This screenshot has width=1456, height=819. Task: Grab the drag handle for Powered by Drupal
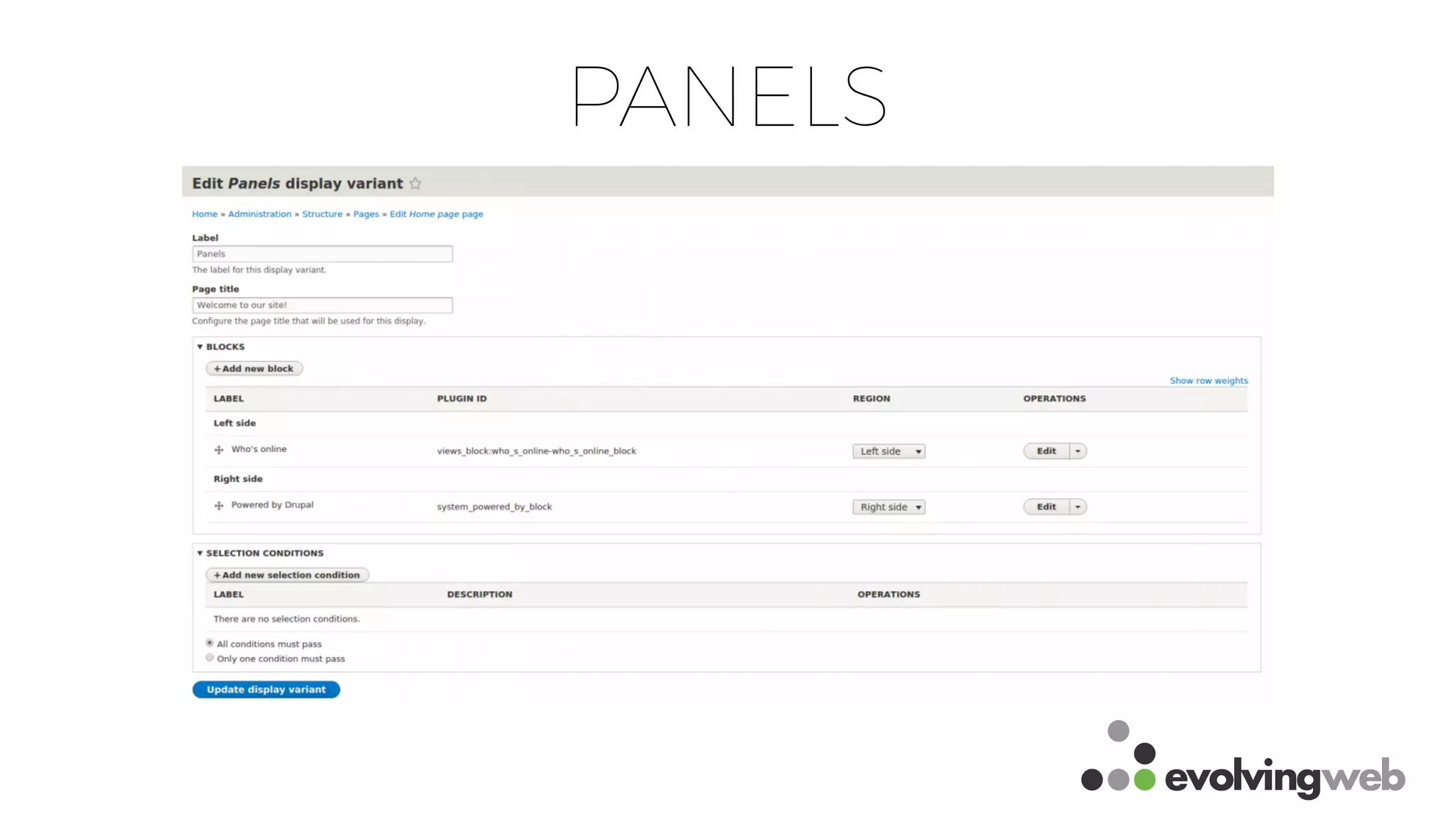(219, 505)
